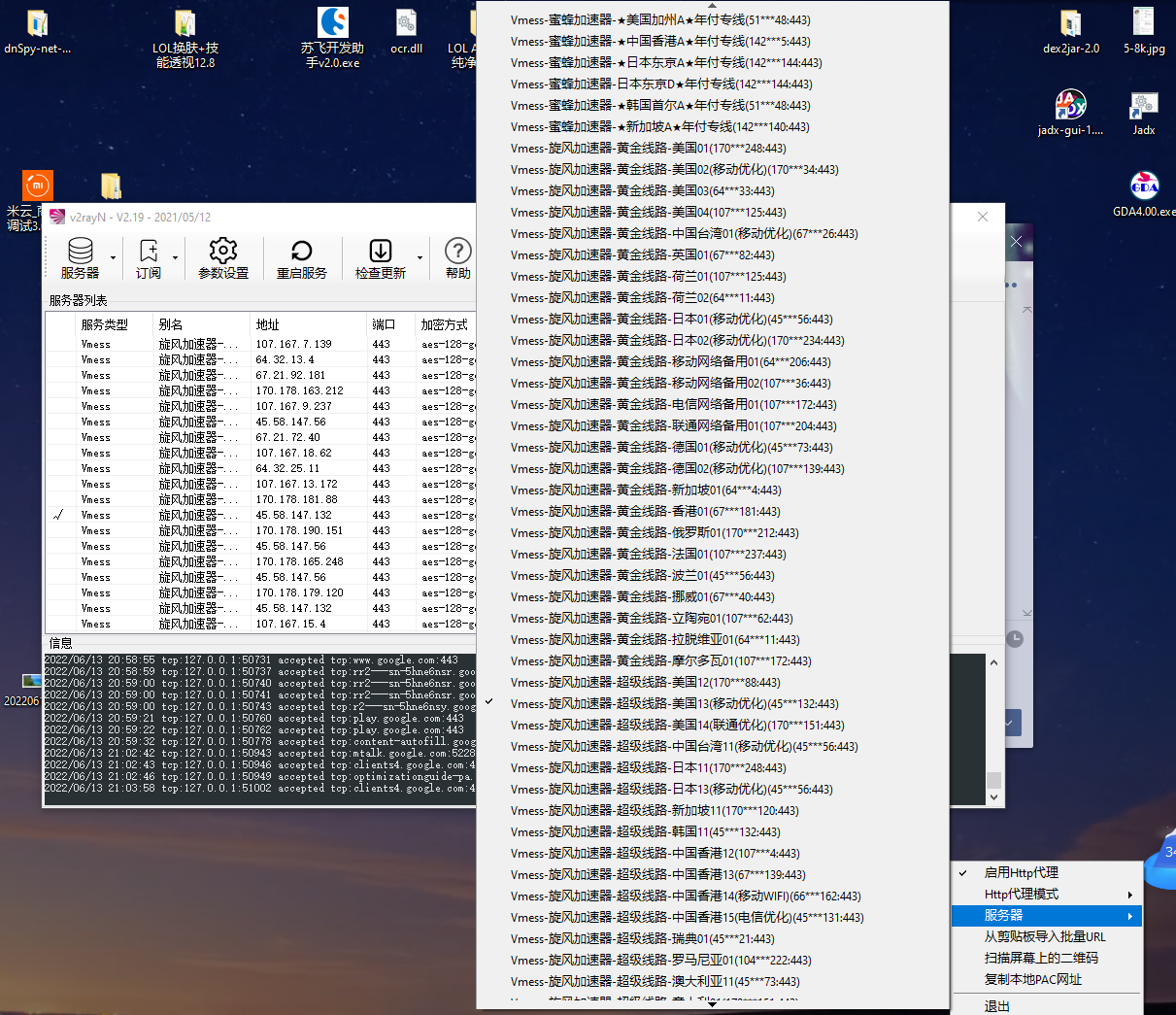The image size is (1176, 1015).
Task: Close the v2rayN window
Action: click(983, 217)
